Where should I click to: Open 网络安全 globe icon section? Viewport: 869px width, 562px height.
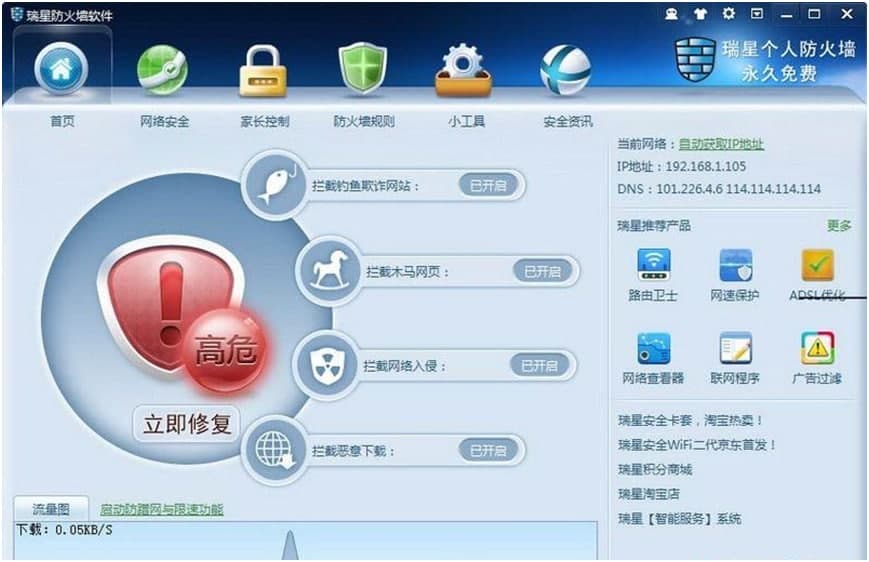162,70
